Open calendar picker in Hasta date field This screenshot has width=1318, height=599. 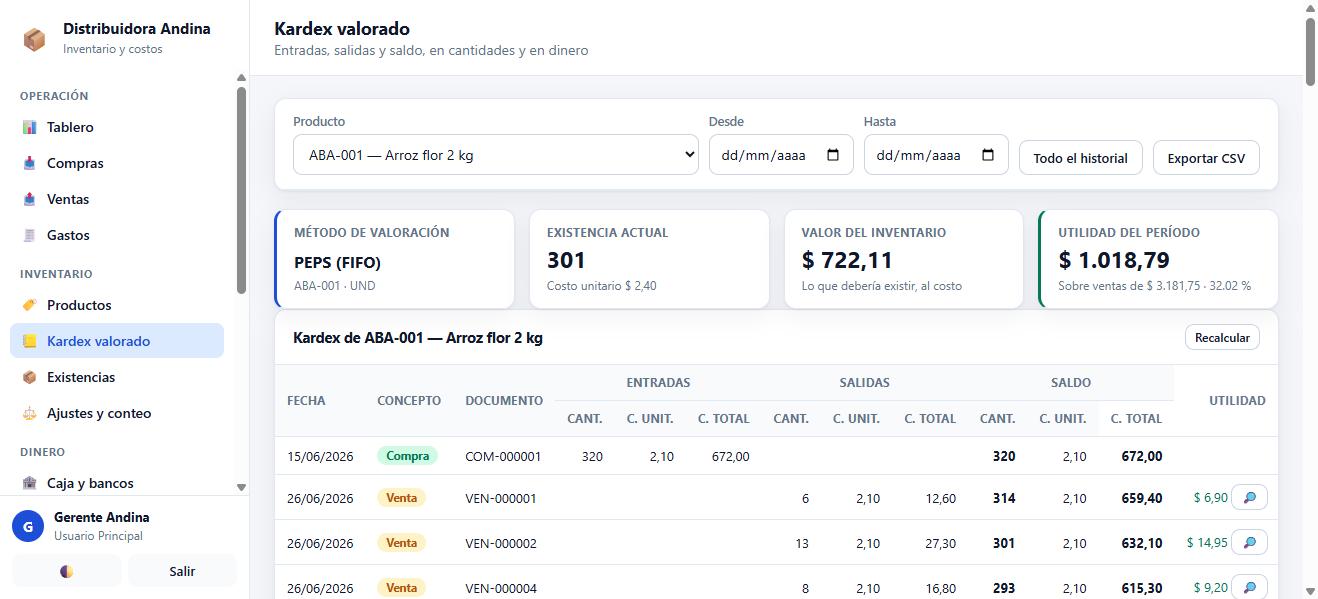[x=988, y=155]
